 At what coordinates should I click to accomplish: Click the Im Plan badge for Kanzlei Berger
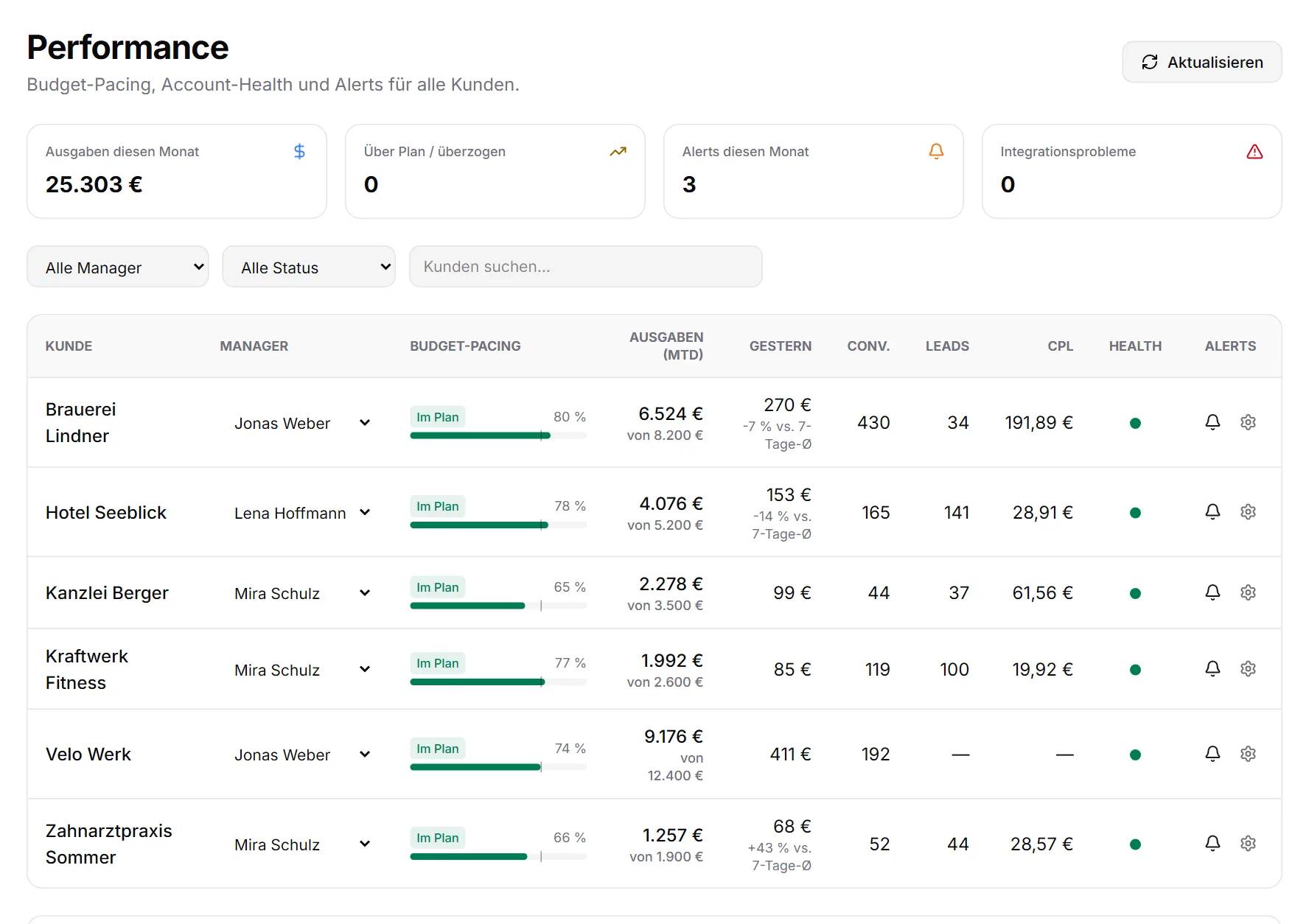pyautogui.click(x=437, y=587)
